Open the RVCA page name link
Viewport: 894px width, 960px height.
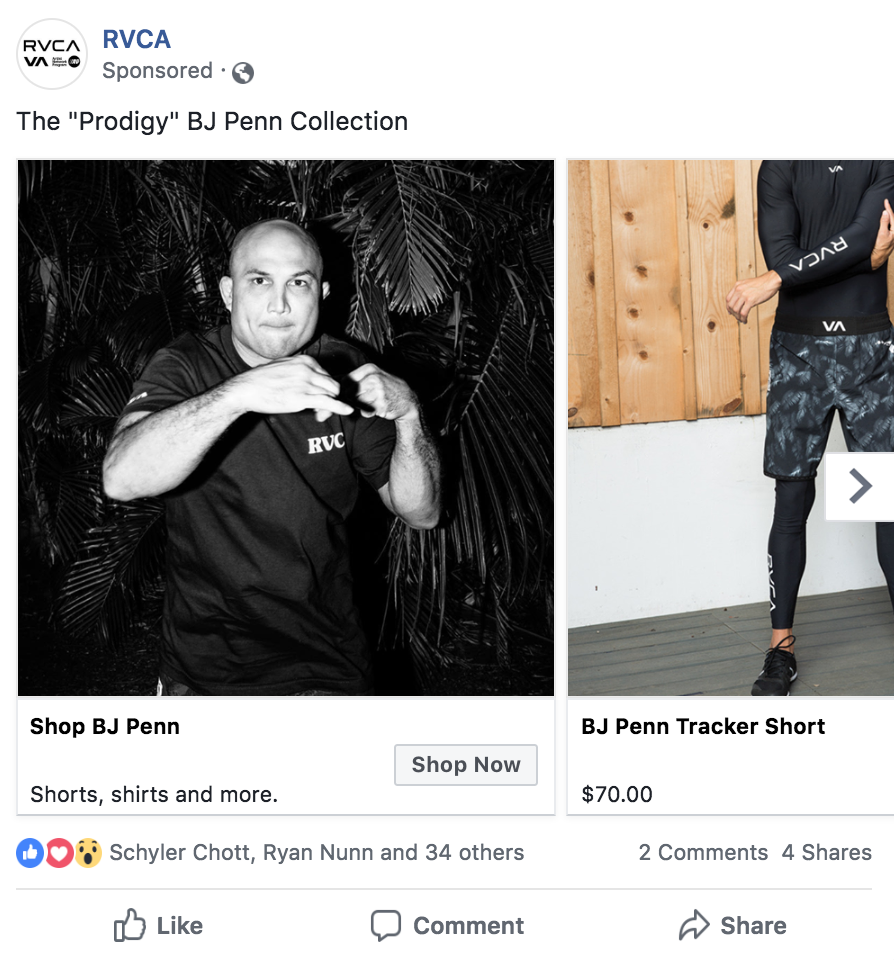pyautogui.click(x=137, y=40)
